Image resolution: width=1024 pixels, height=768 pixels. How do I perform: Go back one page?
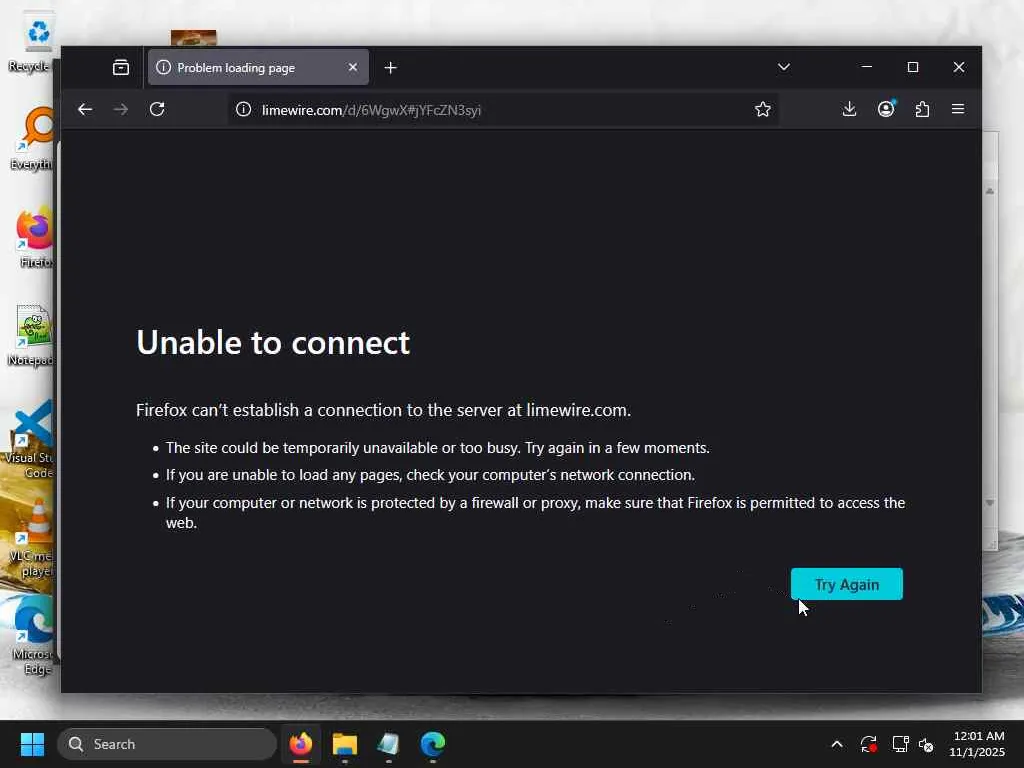[x=85, y=109]
